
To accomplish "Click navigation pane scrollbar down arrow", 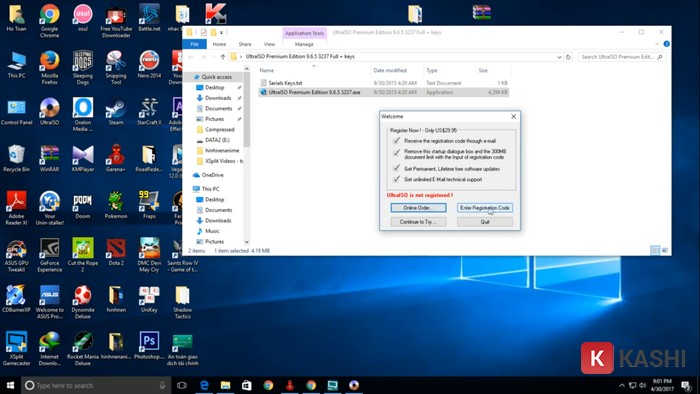I will (246, 242).
